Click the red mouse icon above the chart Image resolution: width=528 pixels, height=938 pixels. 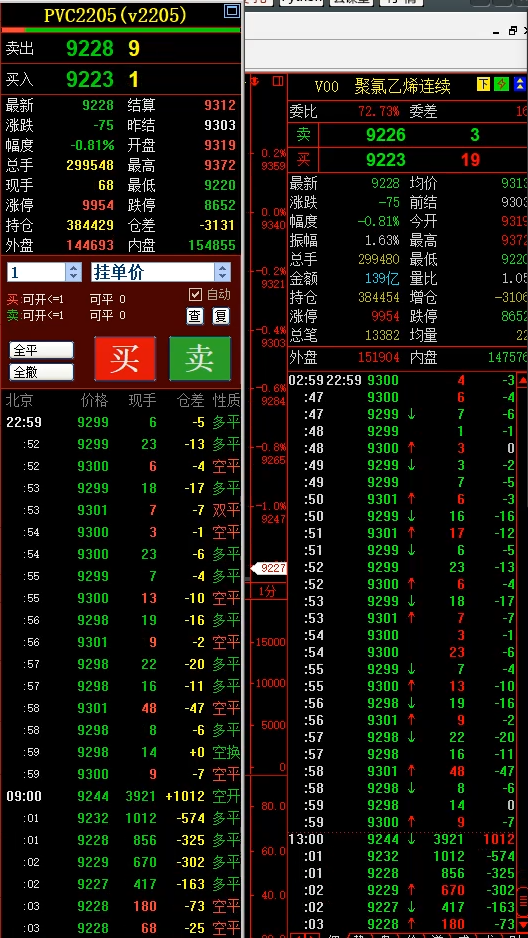[x=257, y=81]
